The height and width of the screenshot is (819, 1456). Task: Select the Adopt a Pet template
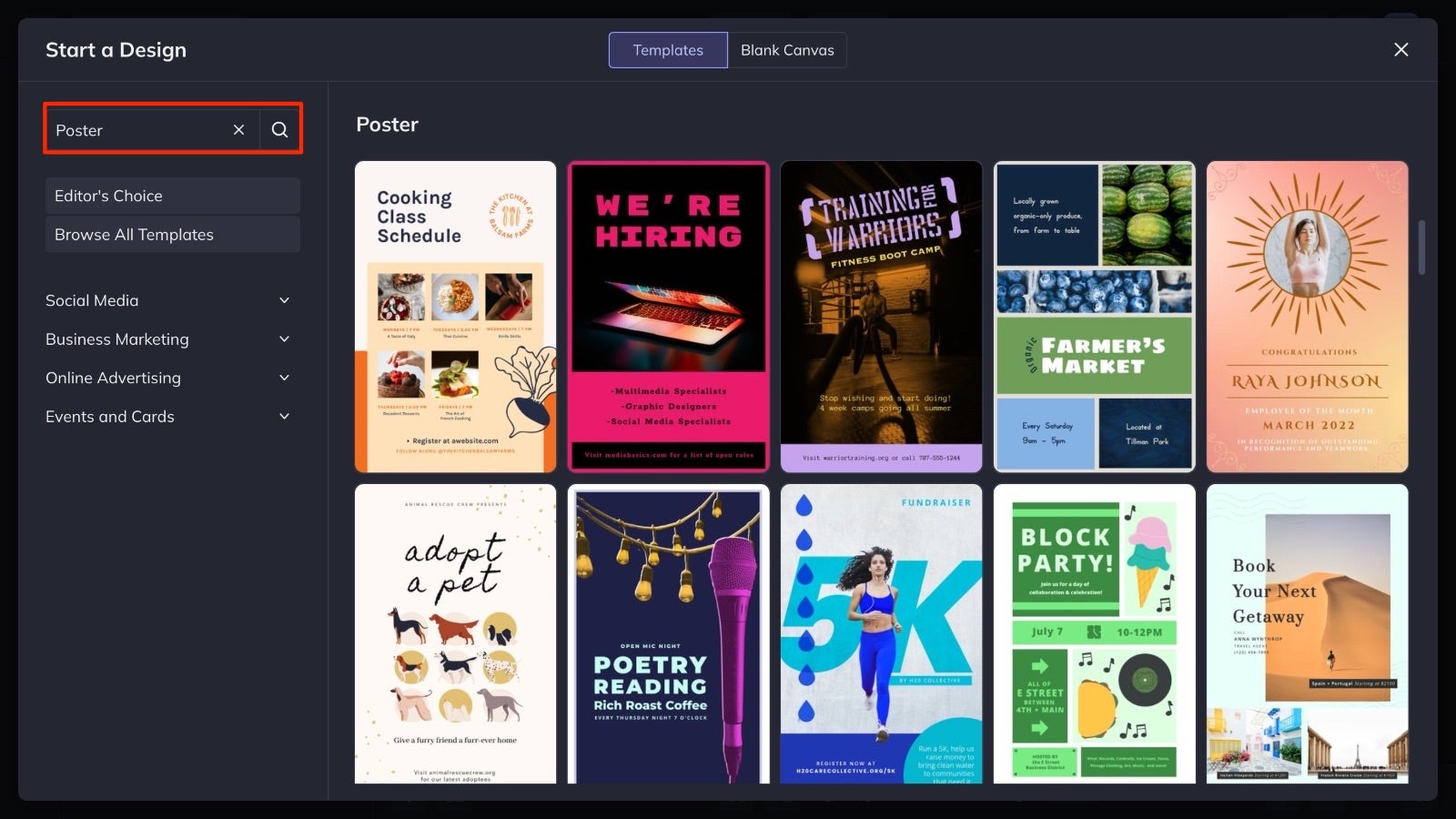point(455,637)
